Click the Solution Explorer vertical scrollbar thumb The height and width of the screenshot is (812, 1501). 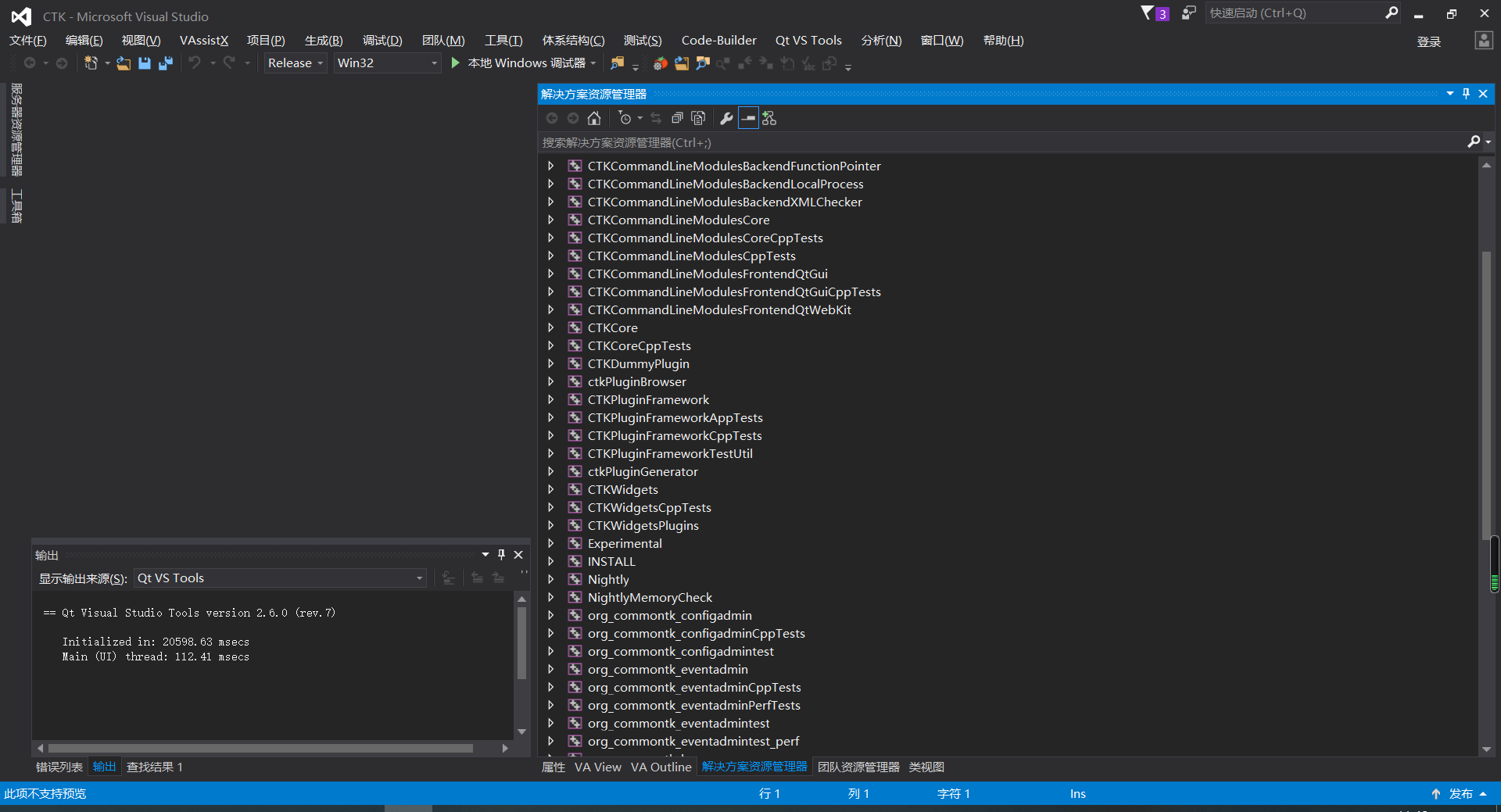coord(1486,395)
